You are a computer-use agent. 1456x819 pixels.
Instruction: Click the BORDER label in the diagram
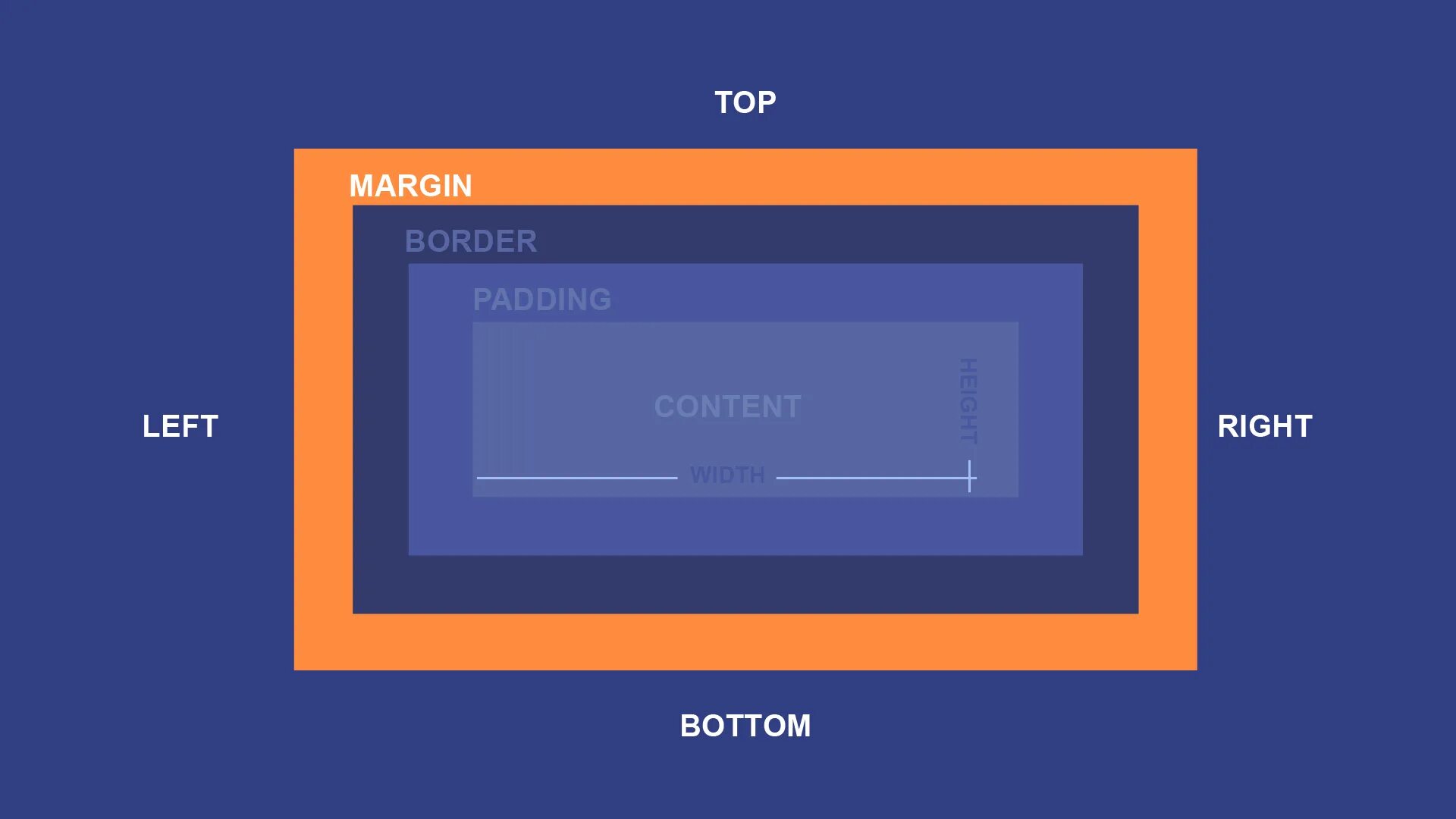tap(470, 240)
